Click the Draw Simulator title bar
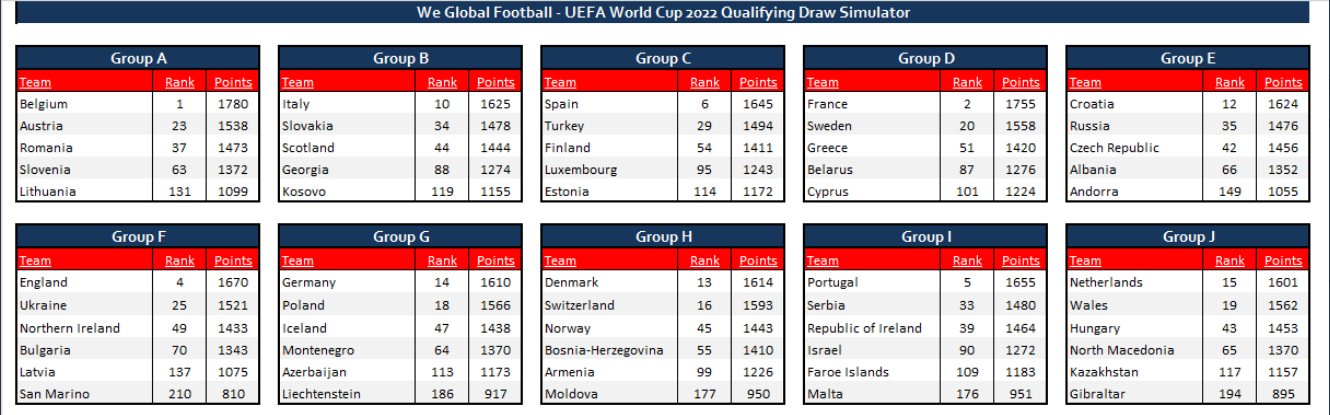Image resolution: width=1330 pixels, height=415 pixels. [x=663, y=13]
